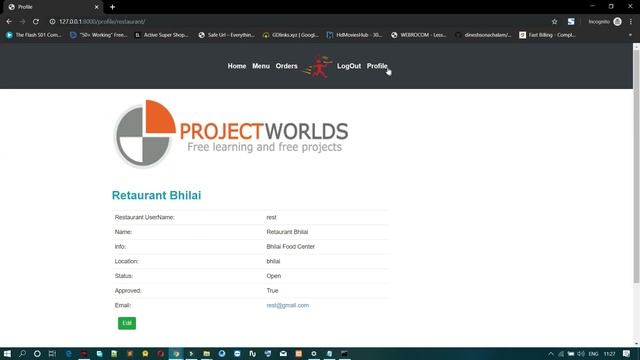Click the ProjectWorlds logo image
Screen dimensions: 640x360
pyautogui.click(x=231, y=134)
